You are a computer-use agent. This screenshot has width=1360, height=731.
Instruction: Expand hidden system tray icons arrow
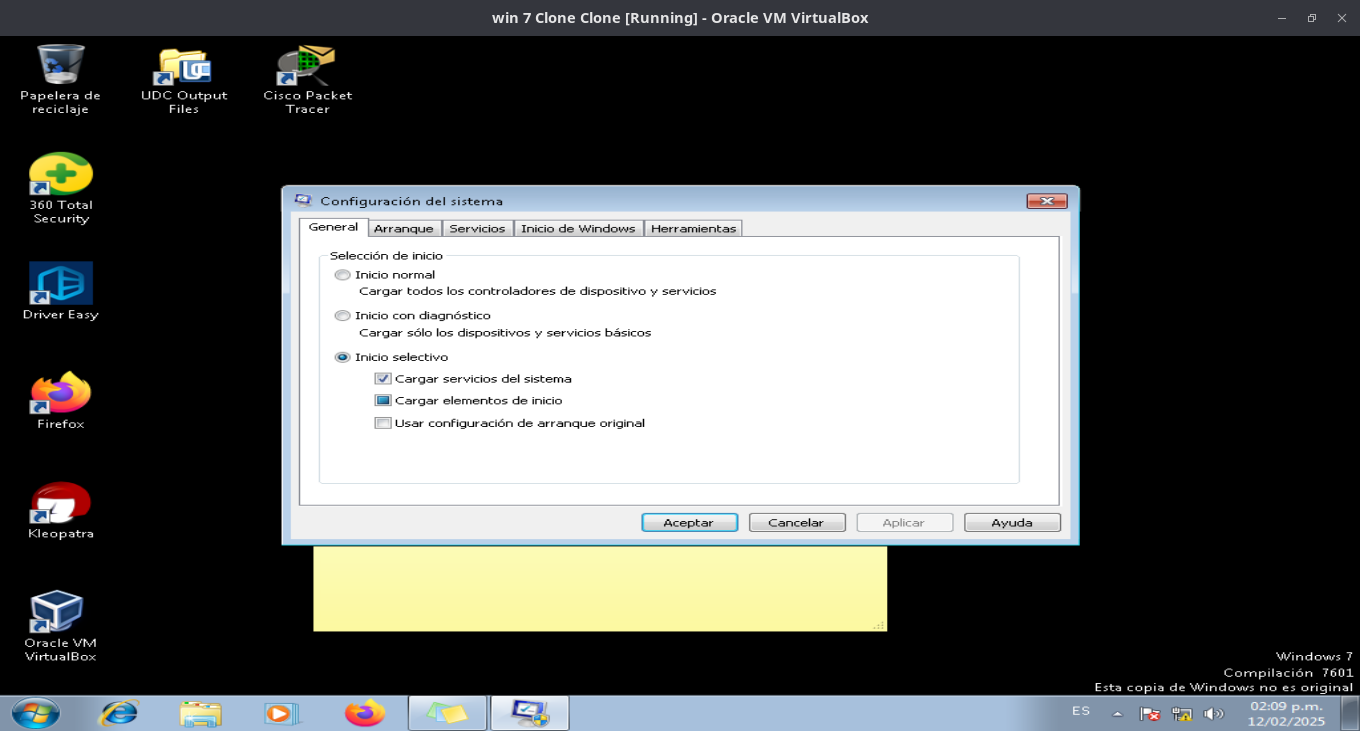(1118, 714)
